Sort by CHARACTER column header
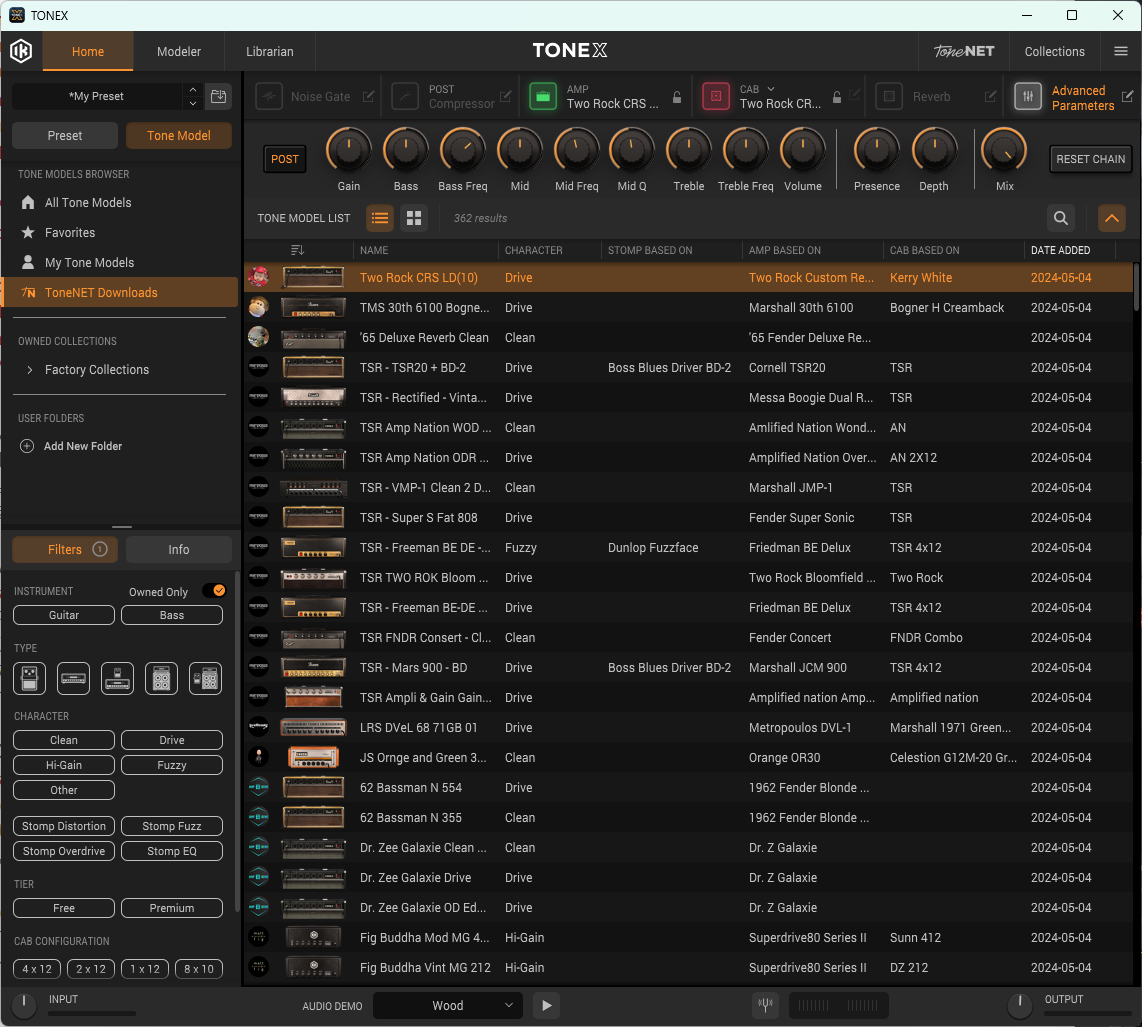Viewport: 1142px width, 1027px height. pyautogui.click(x=534, y=250)
